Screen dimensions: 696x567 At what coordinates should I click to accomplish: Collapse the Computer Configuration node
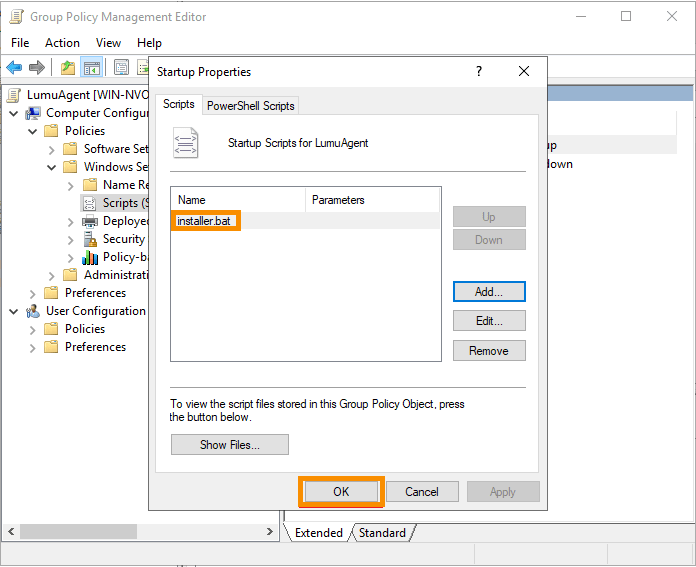14,114
